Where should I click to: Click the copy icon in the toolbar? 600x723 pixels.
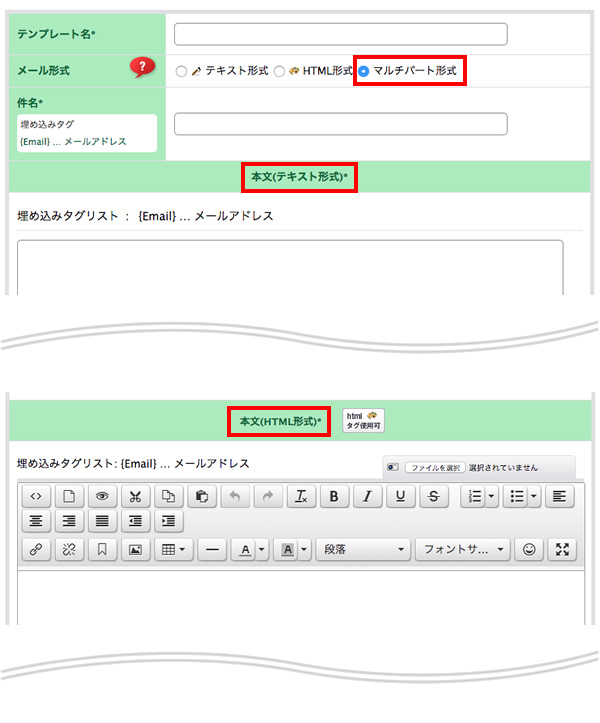(x=169, y=496)
